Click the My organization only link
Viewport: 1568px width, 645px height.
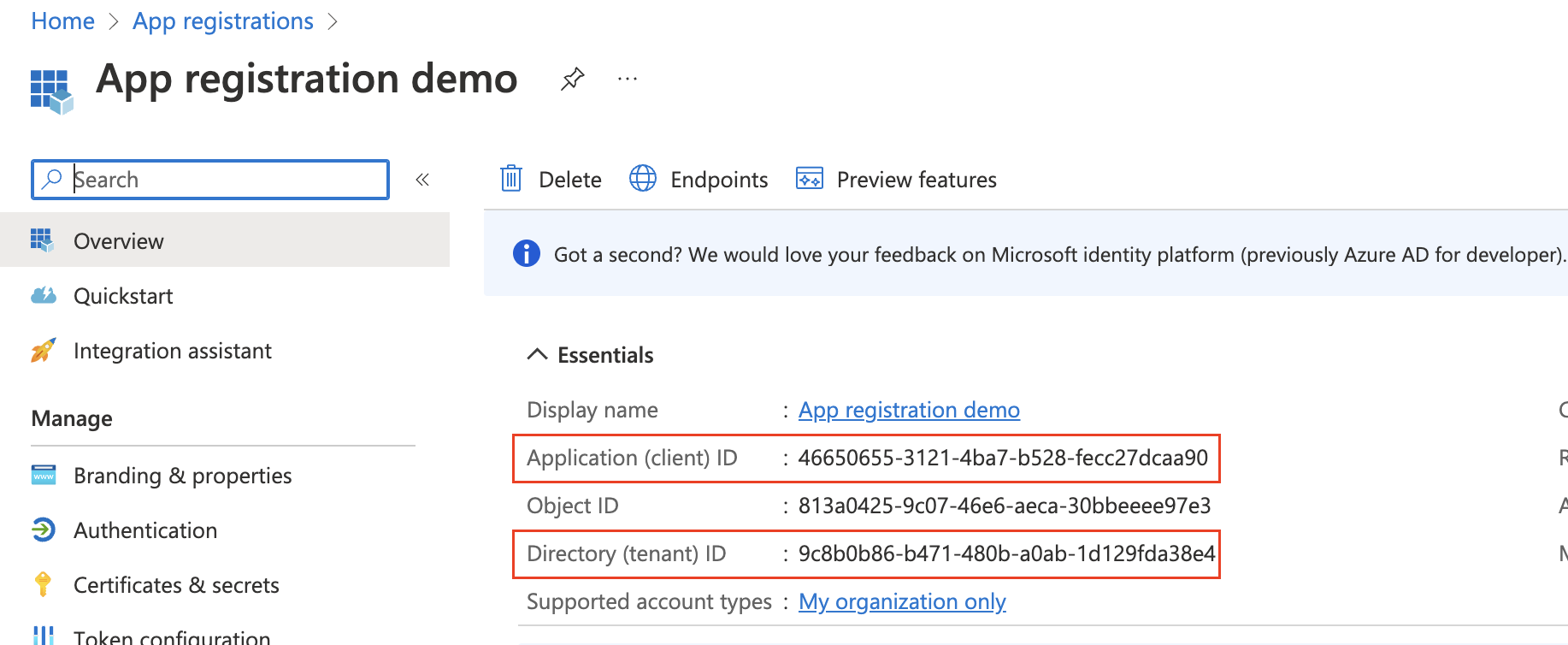click(x=902, y=601)
